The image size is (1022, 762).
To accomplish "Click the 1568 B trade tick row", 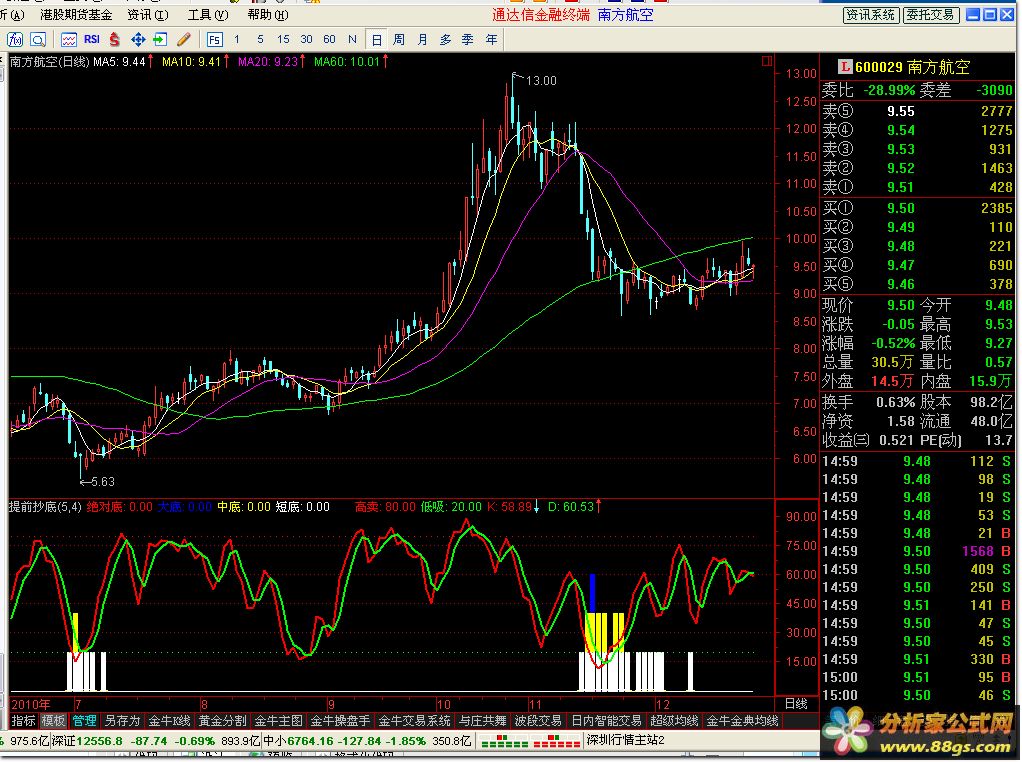I will click(917, 551).
